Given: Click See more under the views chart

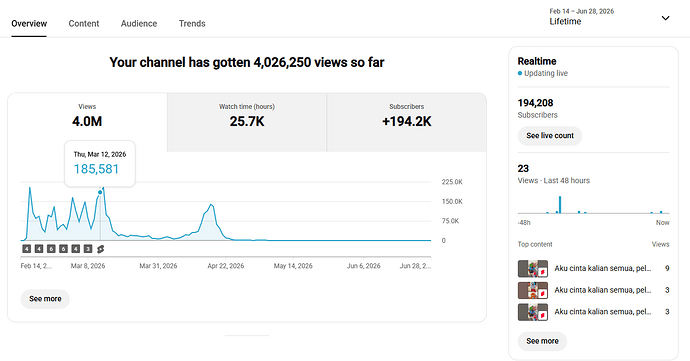Looking at the screenshot, I should click(45, 299).
